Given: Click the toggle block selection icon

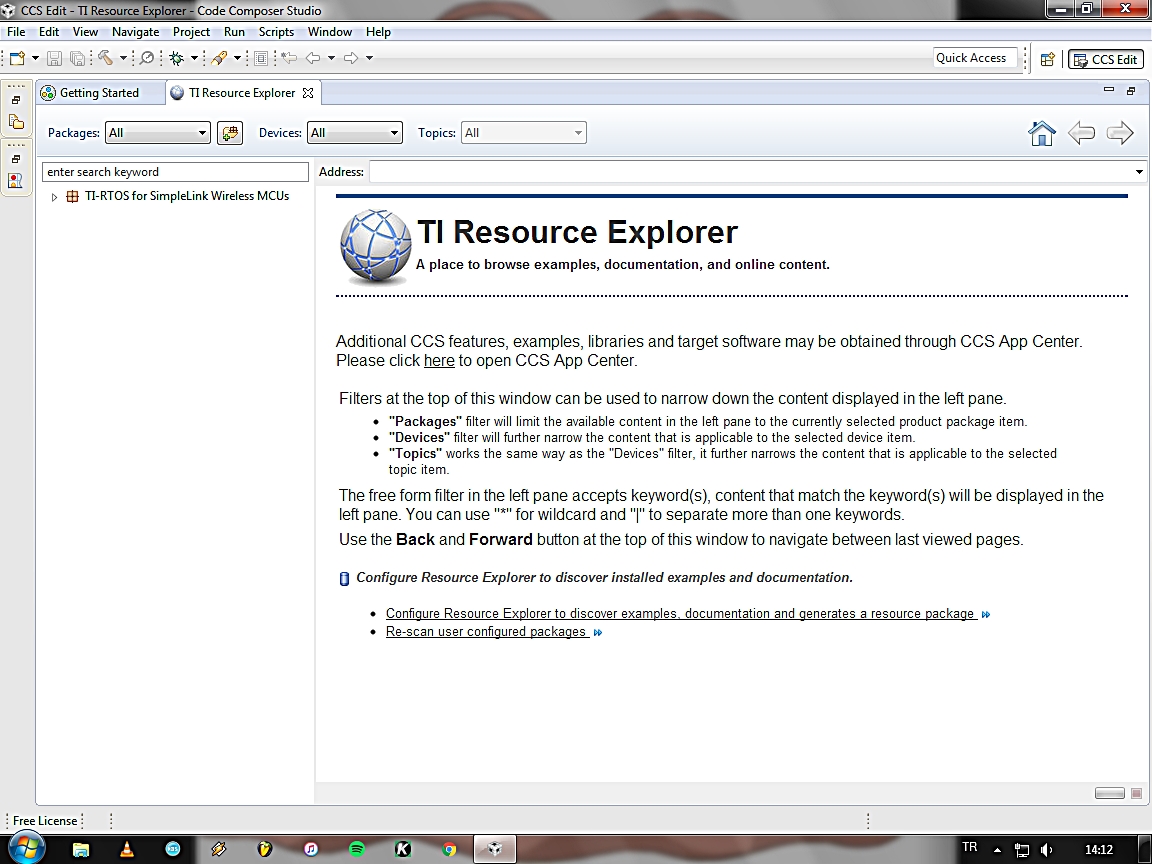Looking at the screenshot, I should pyautogui.click(x=261, y=58).
